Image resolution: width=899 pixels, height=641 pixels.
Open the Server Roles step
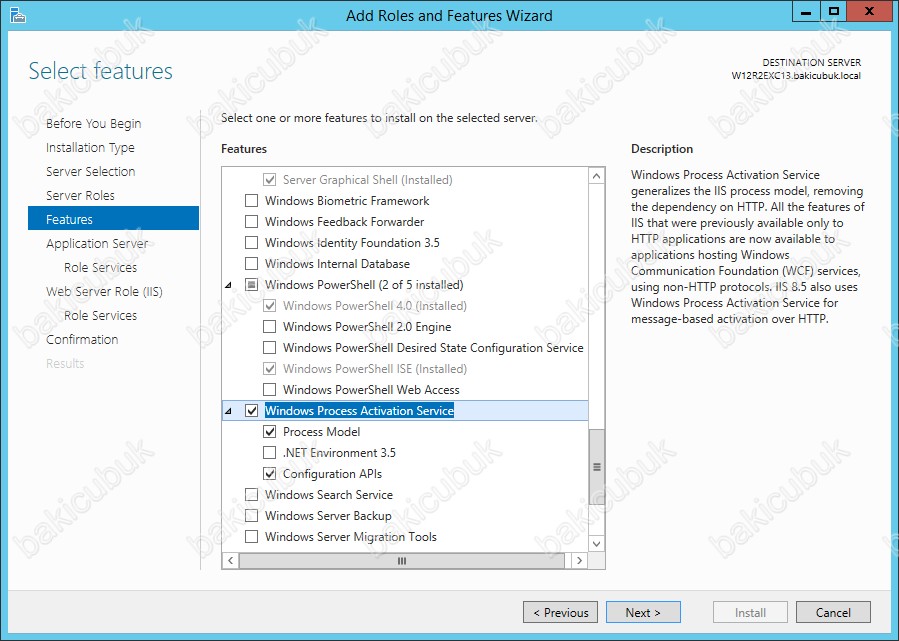(x=80, y=196)
